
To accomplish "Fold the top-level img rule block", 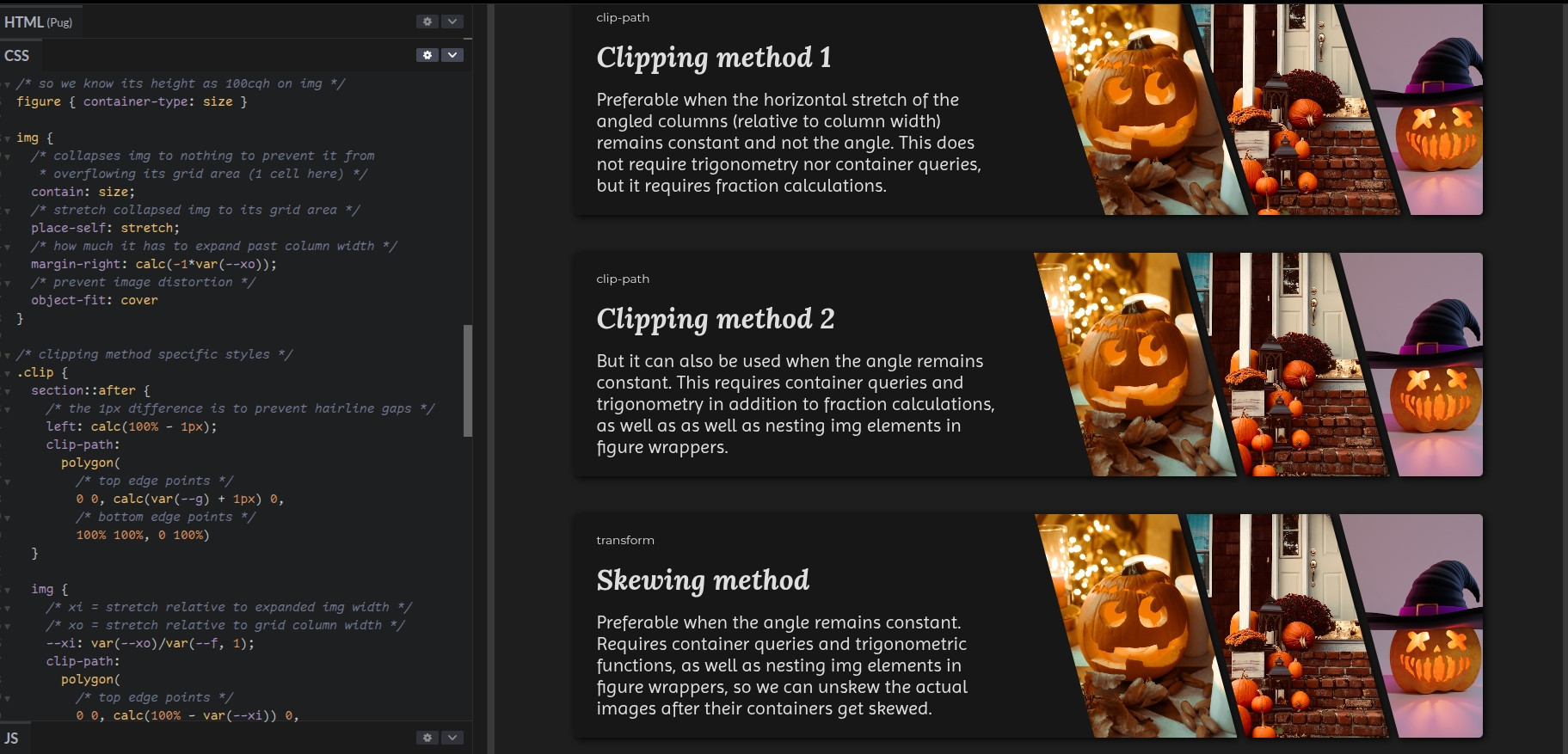I will tap(8, 138).
